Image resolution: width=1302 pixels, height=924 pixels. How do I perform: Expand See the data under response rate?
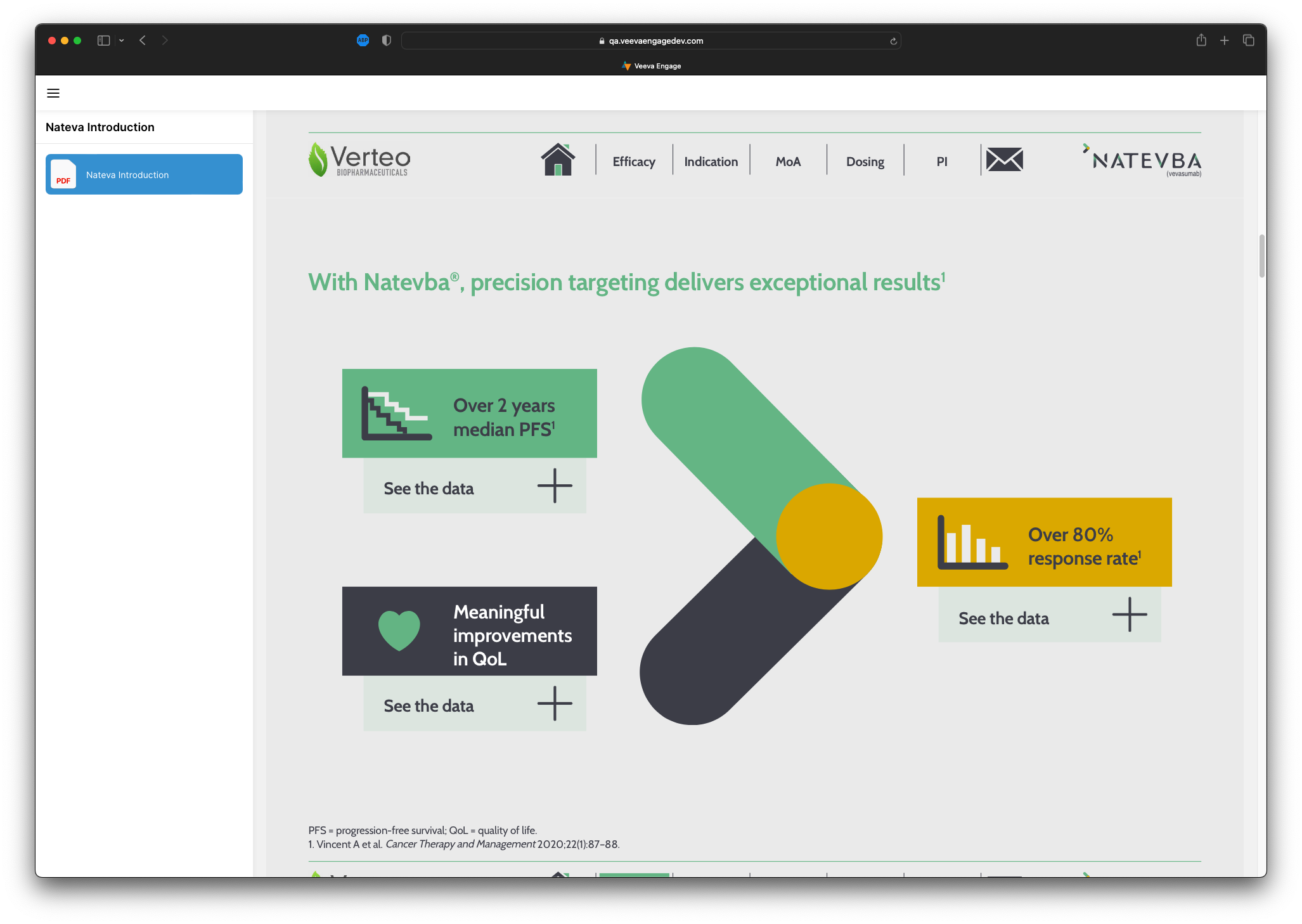[1129, 615]
